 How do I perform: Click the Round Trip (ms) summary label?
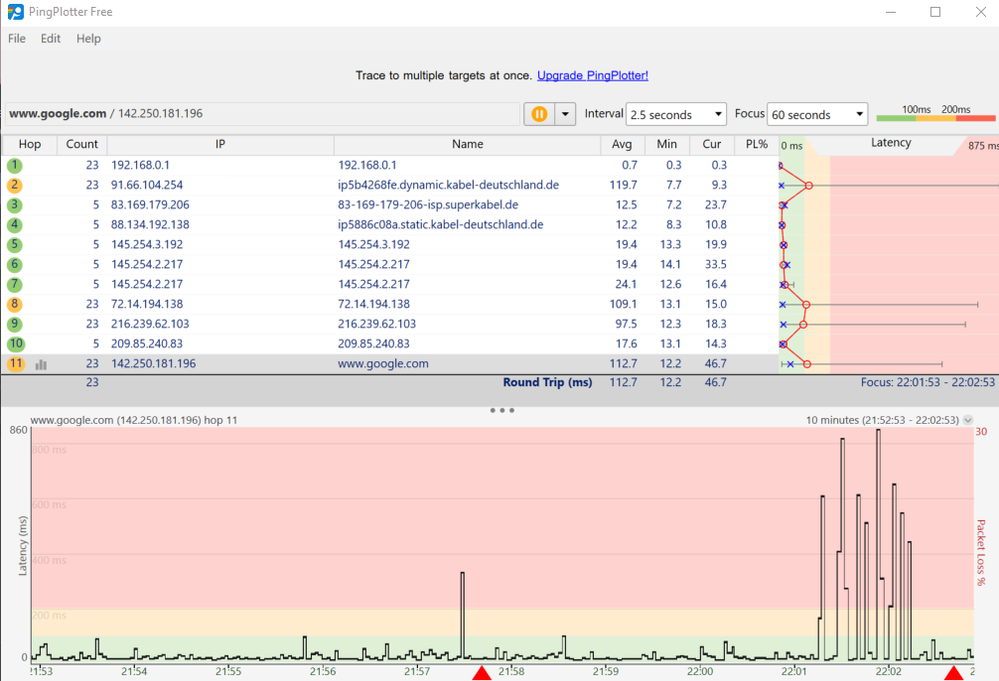point(547,382)
